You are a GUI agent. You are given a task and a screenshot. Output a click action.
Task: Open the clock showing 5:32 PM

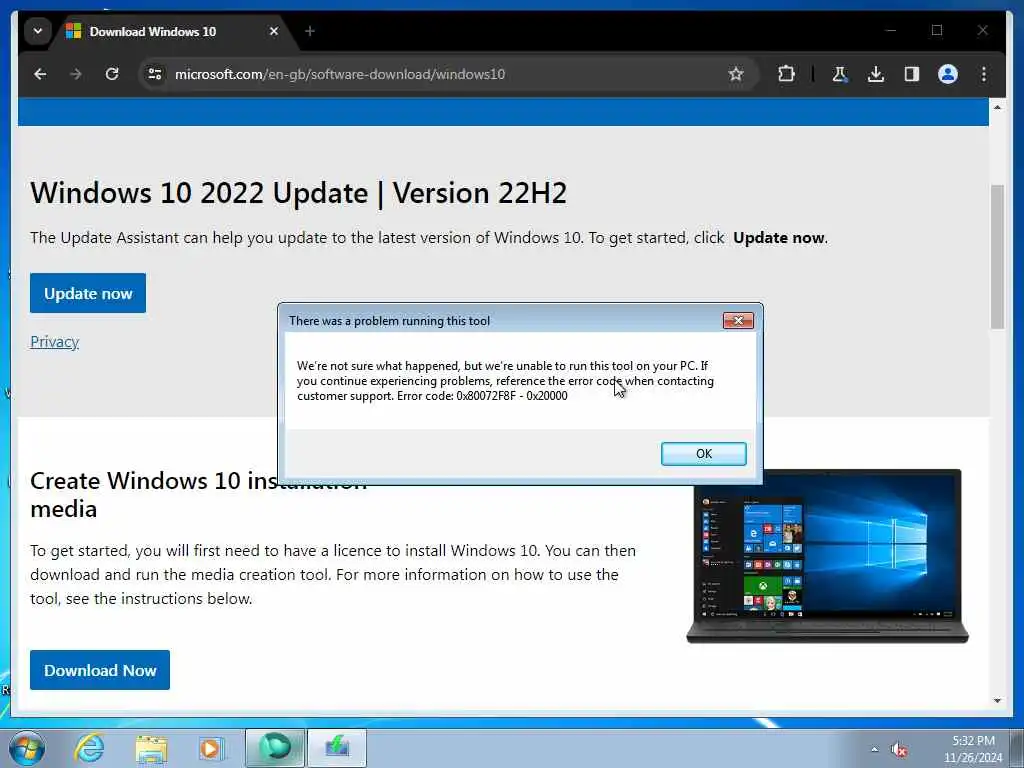[x=973, y=749]
